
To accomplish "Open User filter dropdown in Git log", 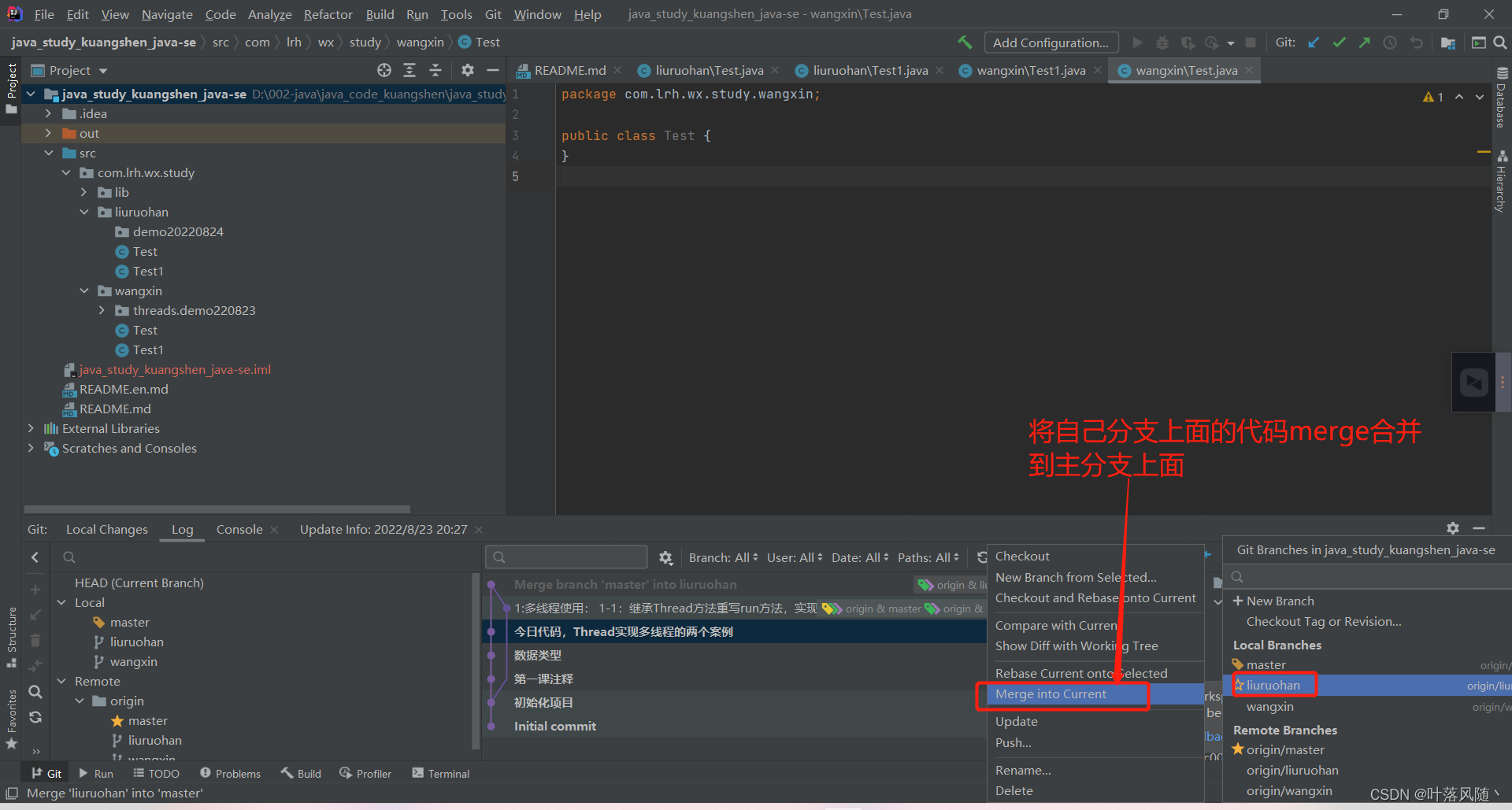I will click(795, 557).
